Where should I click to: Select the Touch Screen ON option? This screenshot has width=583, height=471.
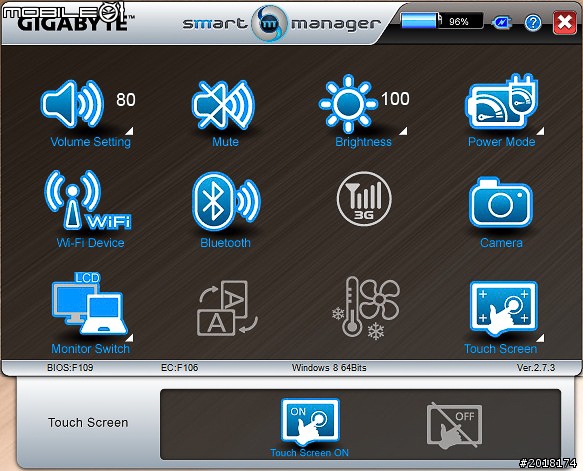click(310, 421)
